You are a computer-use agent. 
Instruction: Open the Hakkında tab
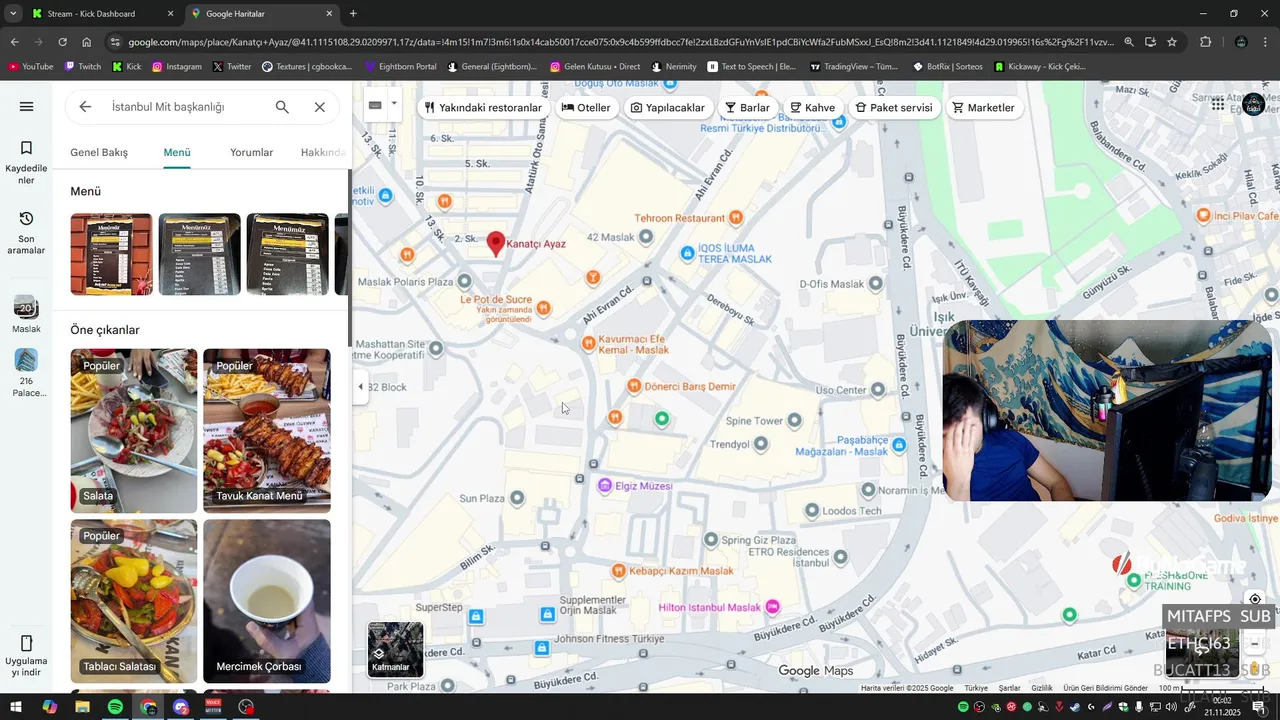pyautogui.click(x=323, y=152)
